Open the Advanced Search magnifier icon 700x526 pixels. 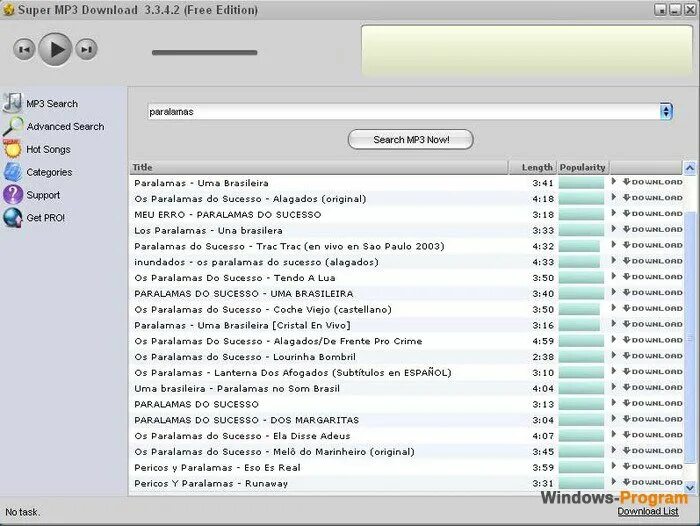click(12, 126)
